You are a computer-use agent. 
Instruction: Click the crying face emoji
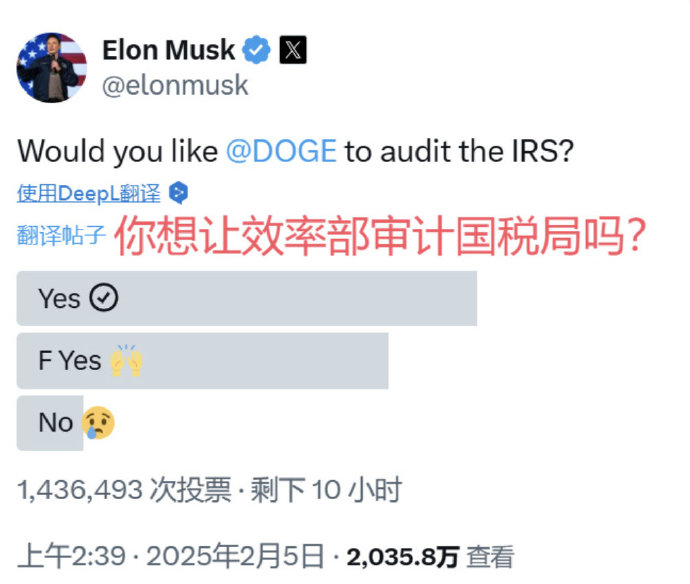tap(98, 422)
